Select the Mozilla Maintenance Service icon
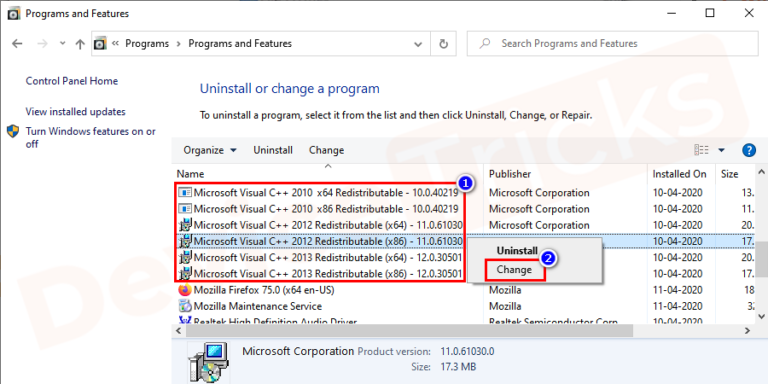Screen dimensions: 768x384 (185, 306)
